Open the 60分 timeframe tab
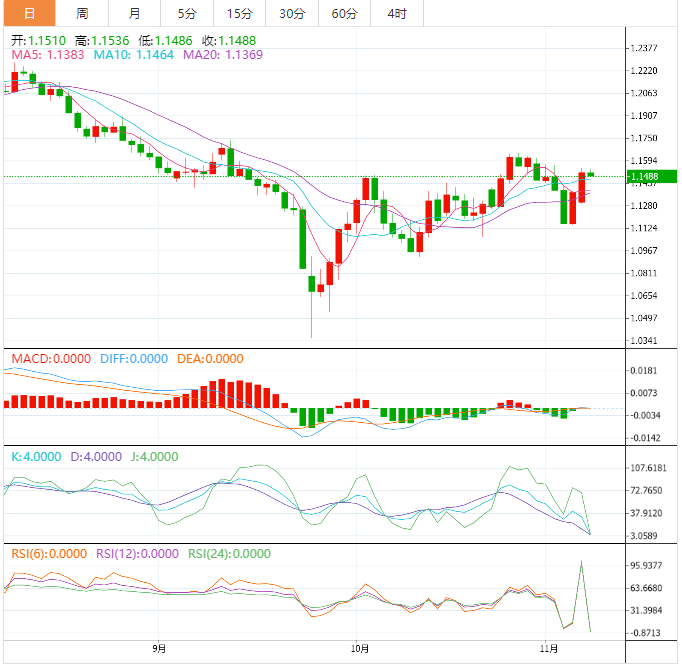This screenshot has width=682, height=671. coord(344,13)
